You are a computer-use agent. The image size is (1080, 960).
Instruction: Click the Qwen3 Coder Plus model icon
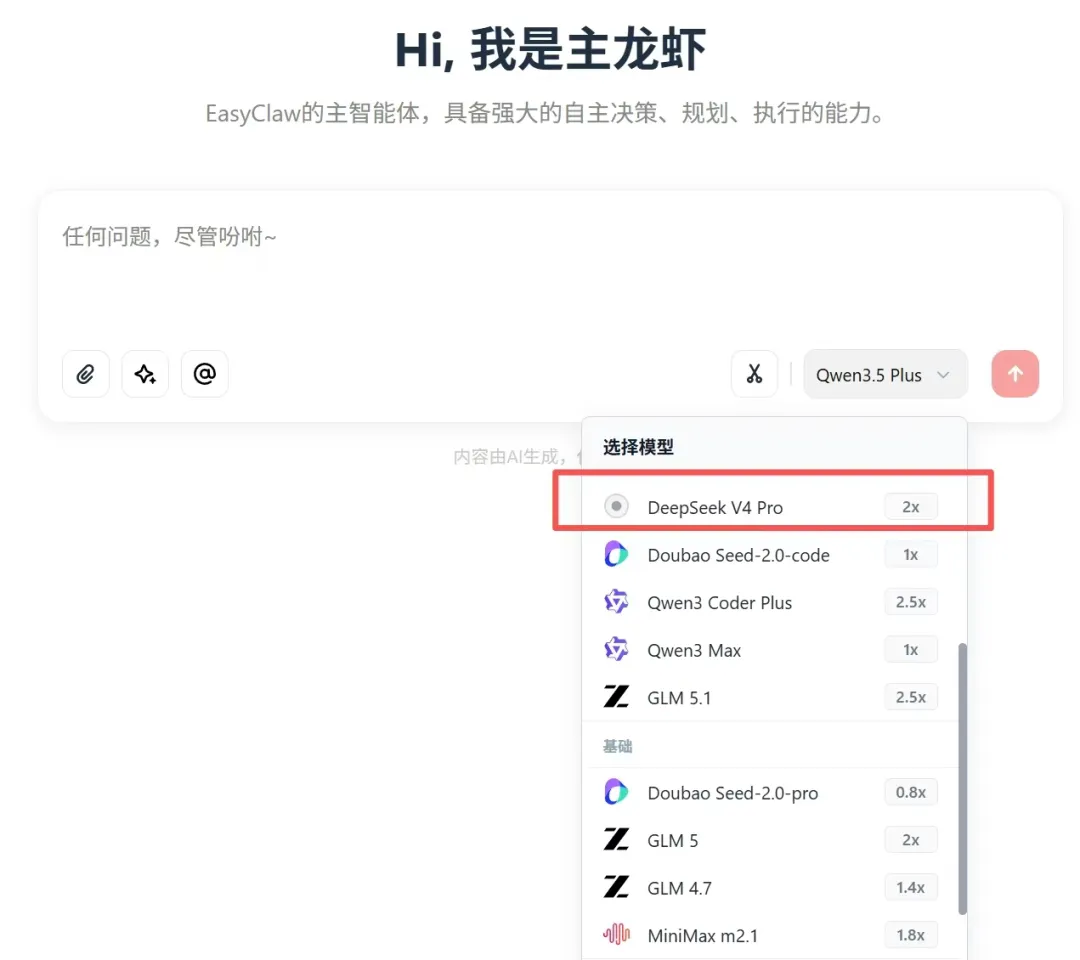pyautogui.click(x=616, y=601)
